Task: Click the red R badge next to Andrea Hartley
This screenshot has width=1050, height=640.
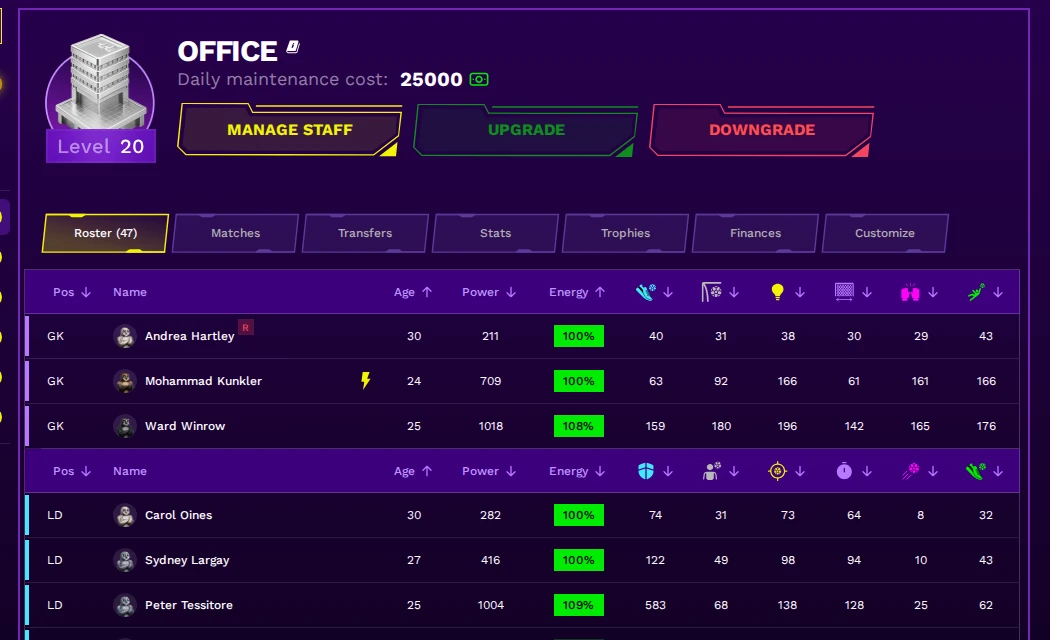Action: coord(246,328)
